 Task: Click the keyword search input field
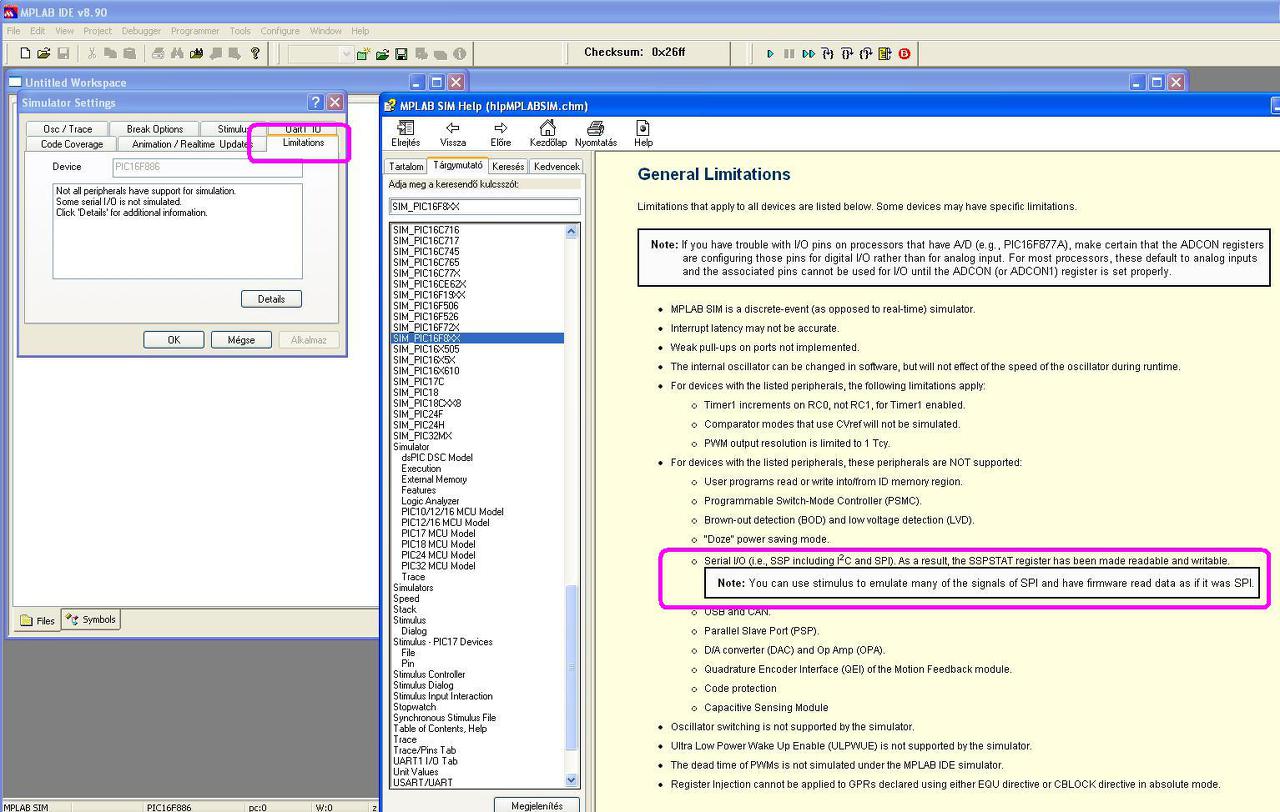tap(484, 206)
